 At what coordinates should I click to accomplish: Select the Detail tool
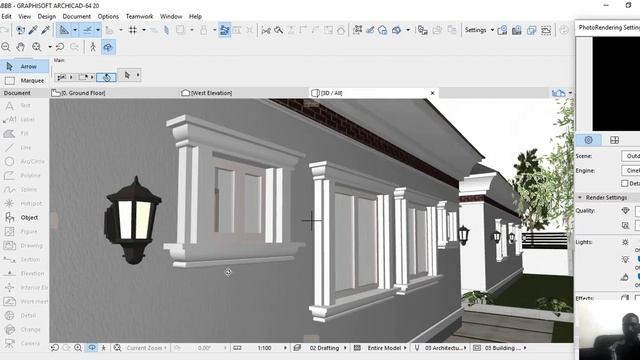tap(24, 316)
